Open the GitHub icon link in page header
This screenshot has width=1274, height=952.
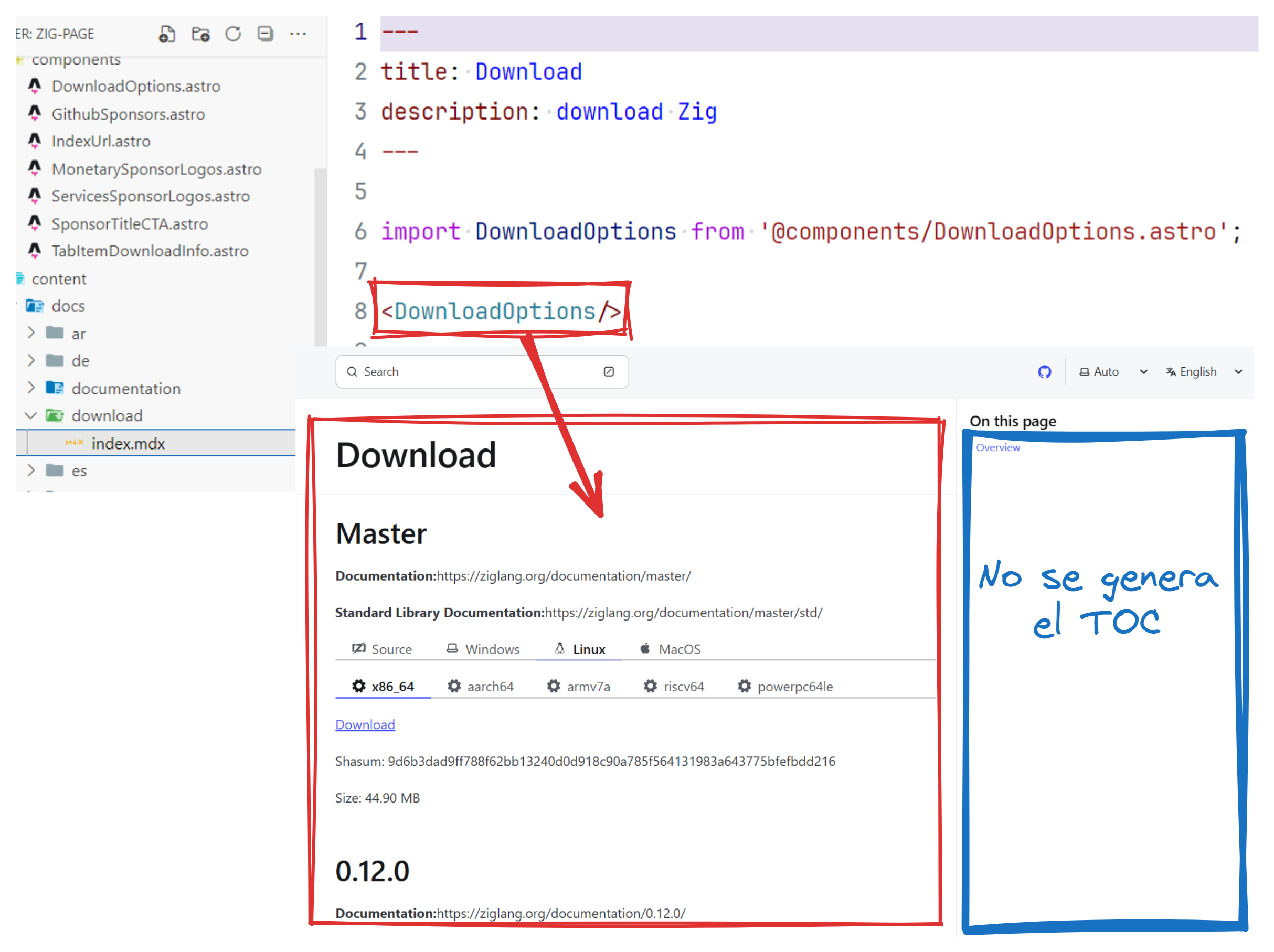(1044, 372)
